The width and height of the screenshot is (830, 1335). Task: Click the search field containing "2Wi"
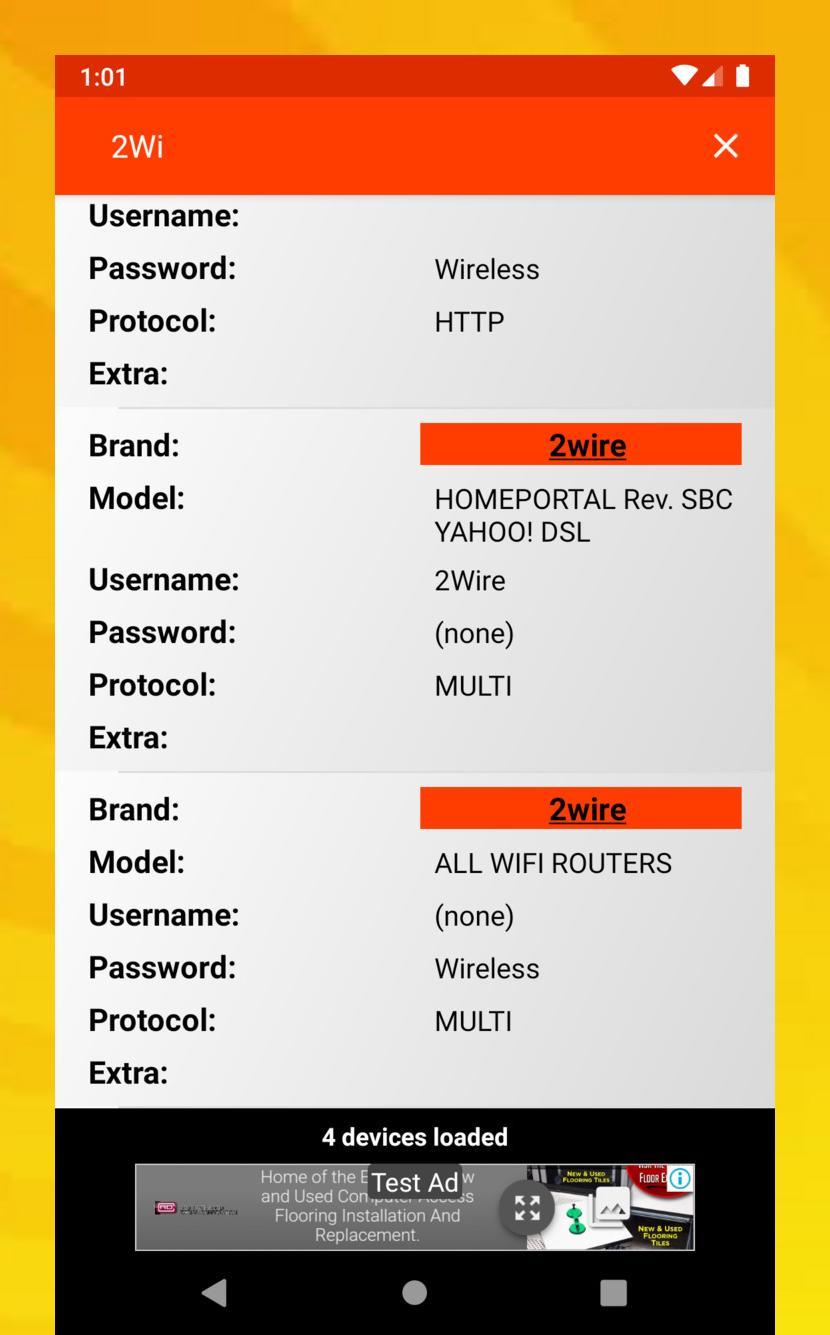pyautogui.click(x=400, y=147)
